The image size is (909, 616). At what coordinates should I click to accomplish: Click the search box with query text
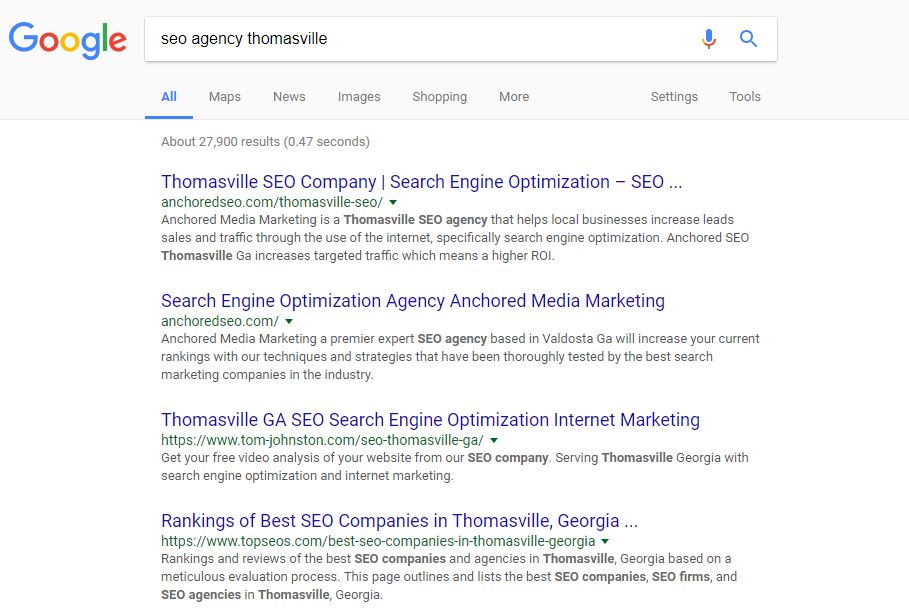click(420, 39)
